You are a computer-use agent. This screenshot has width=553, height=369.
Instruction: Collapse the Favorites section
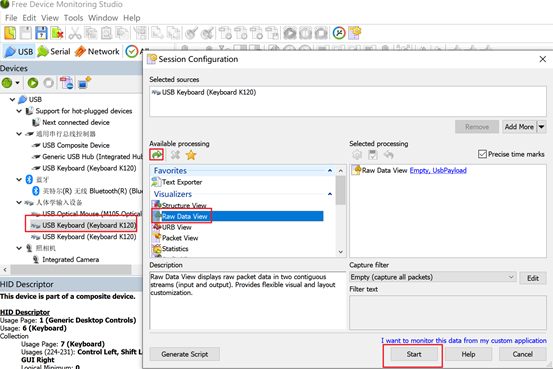click(330, 170)
